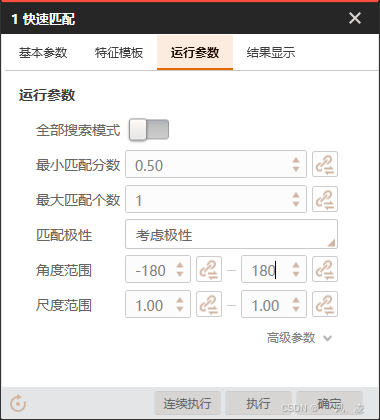Click the stepper beside angle value -180
This screenshot has width=380, height=420.
point(180,269)
